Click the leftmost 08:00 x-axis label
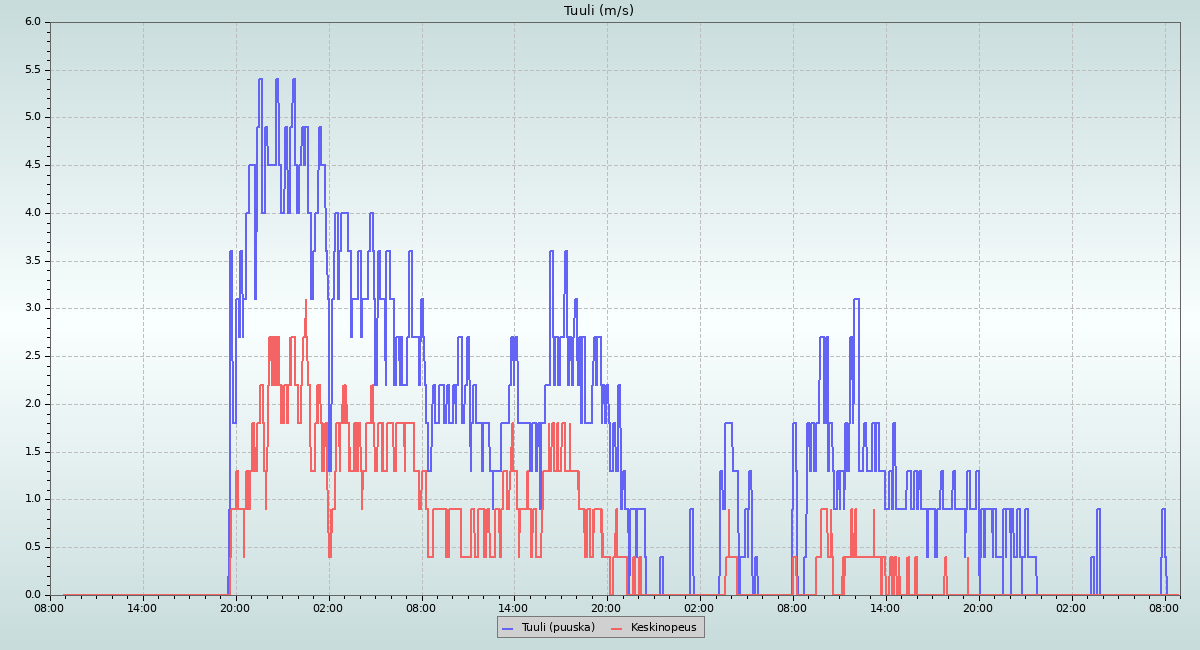 tap(50, 608)
